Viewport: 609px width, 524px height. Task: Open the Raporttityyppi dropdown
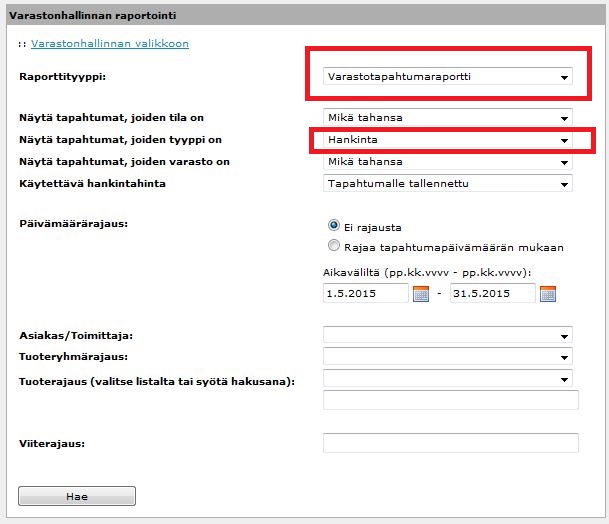point(449,77)
